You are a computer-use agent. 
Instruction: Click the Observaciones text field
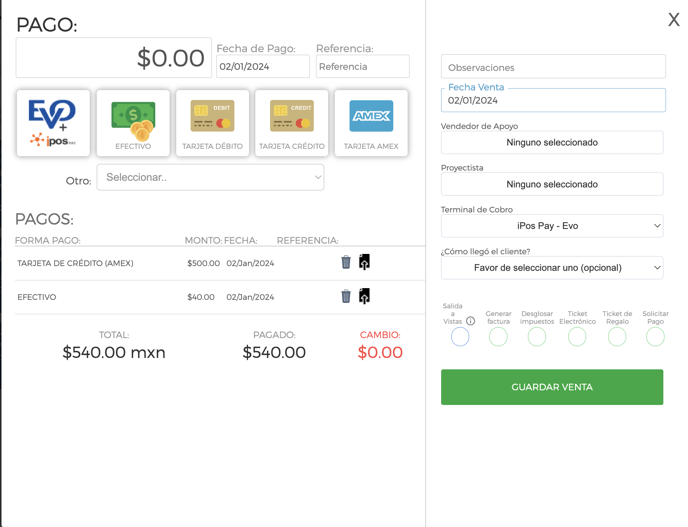(553, 67)
